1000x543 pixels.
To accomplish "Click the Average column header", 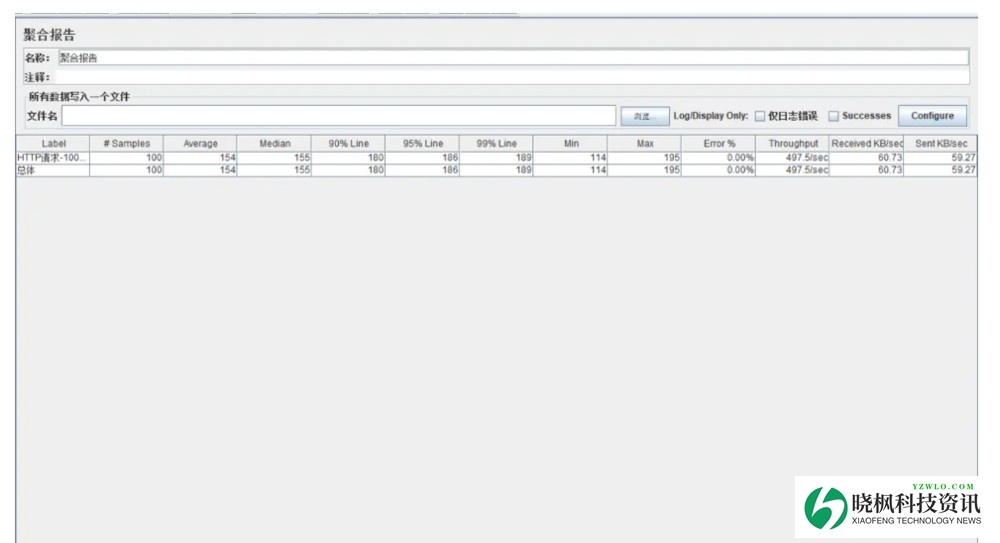I will click(200, 144).
